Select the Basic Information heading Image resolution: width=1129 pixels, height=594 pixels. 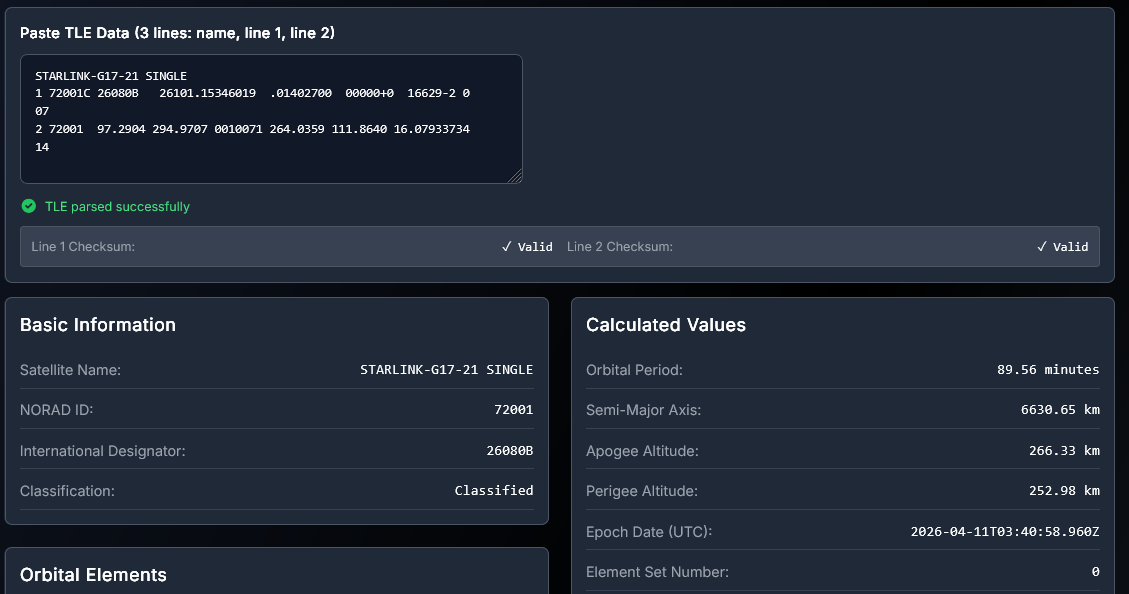point(98,325)
